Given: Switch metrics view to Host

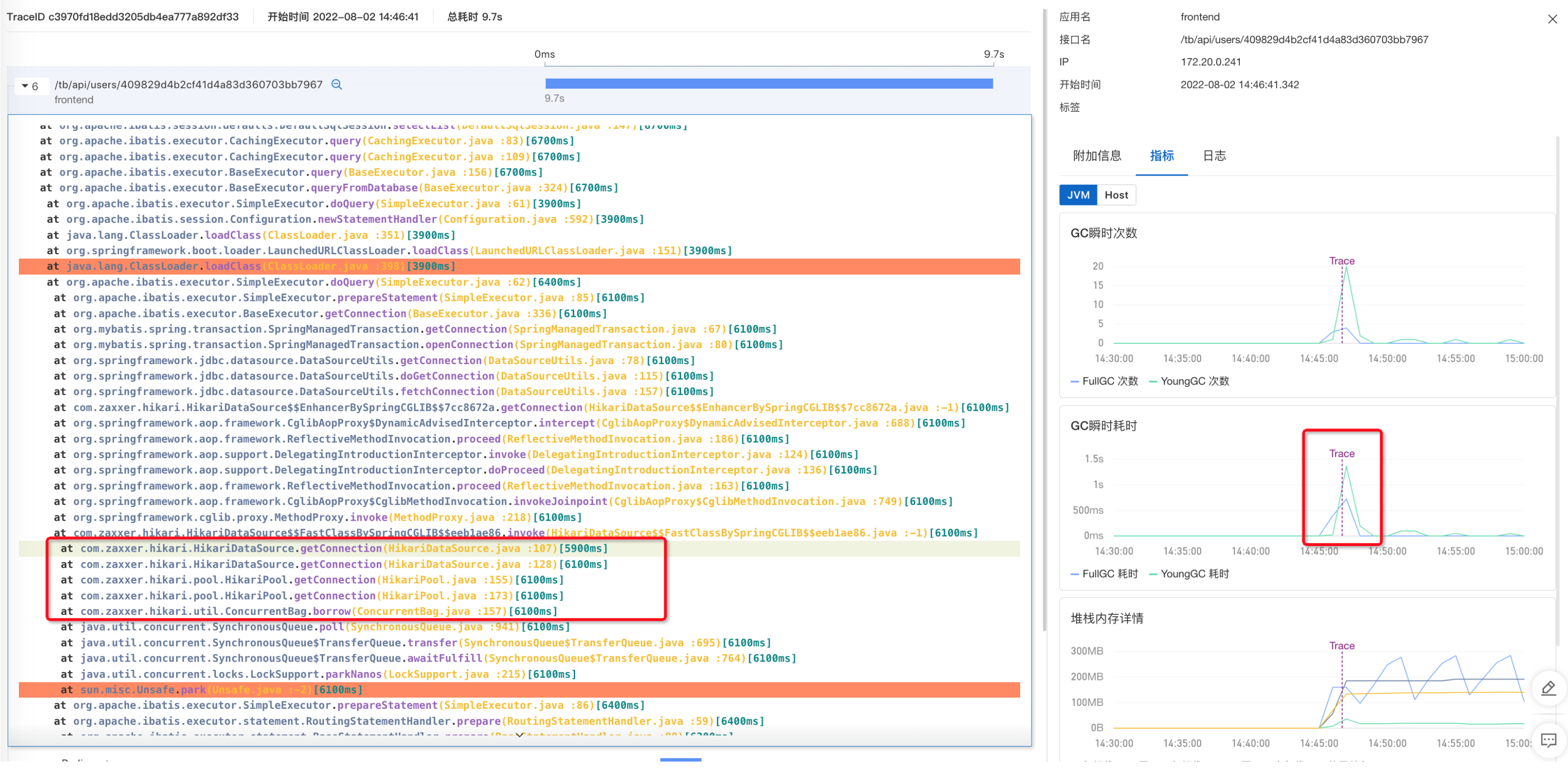Looking at the screenshot, I should pos(1116,195).
